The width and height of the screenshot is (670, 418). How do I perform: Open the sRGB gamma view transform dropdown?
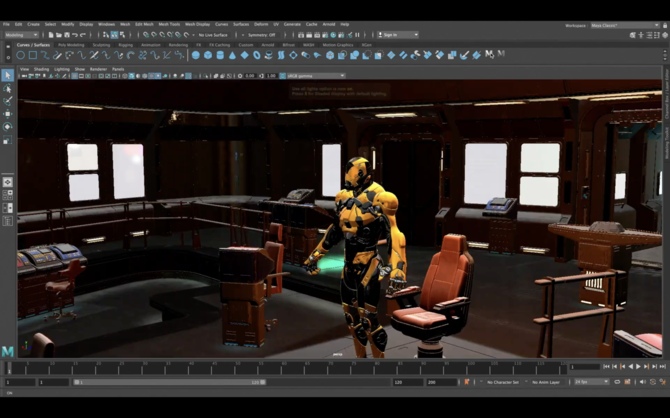316,76
